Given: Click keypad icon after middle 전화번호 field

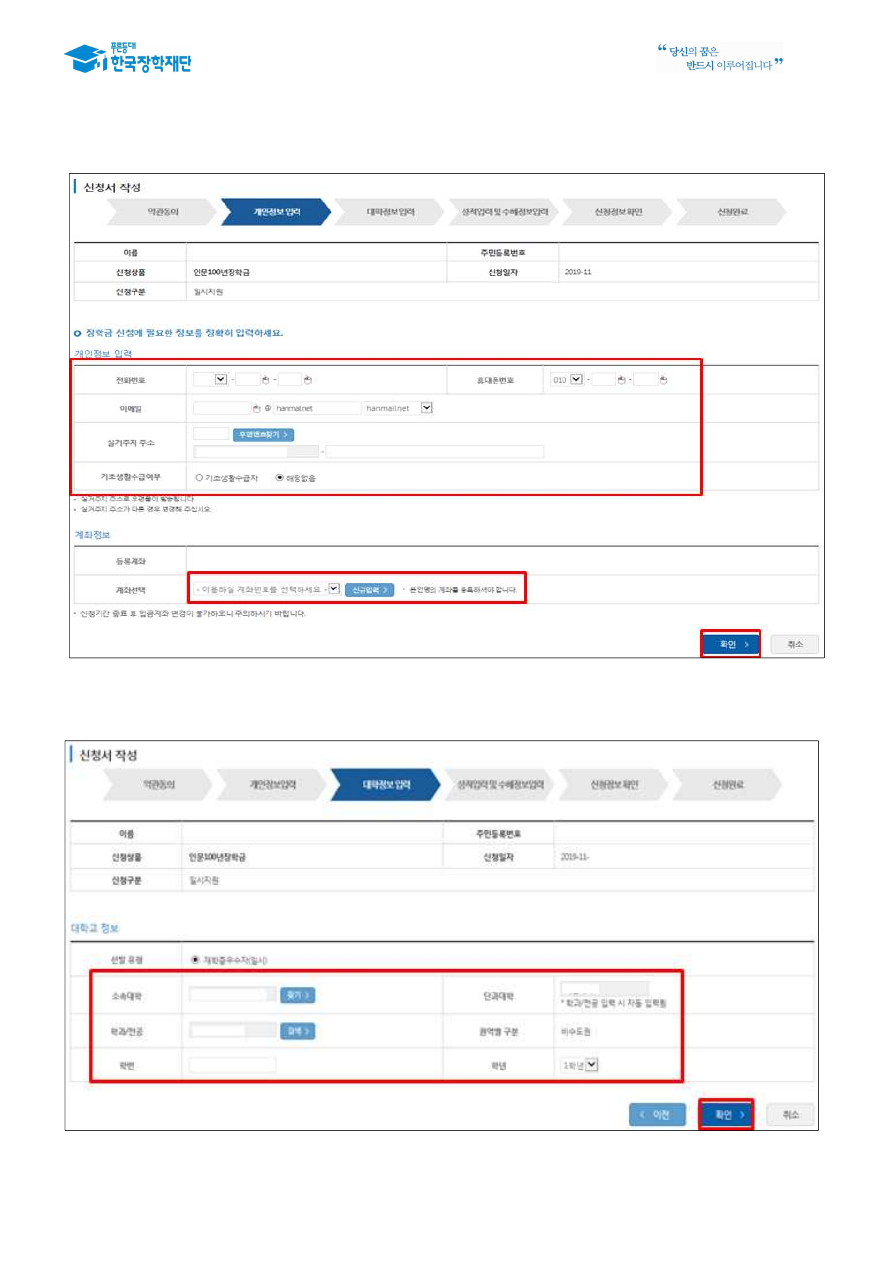Looking at the screenshot, I should click(265, 379).
